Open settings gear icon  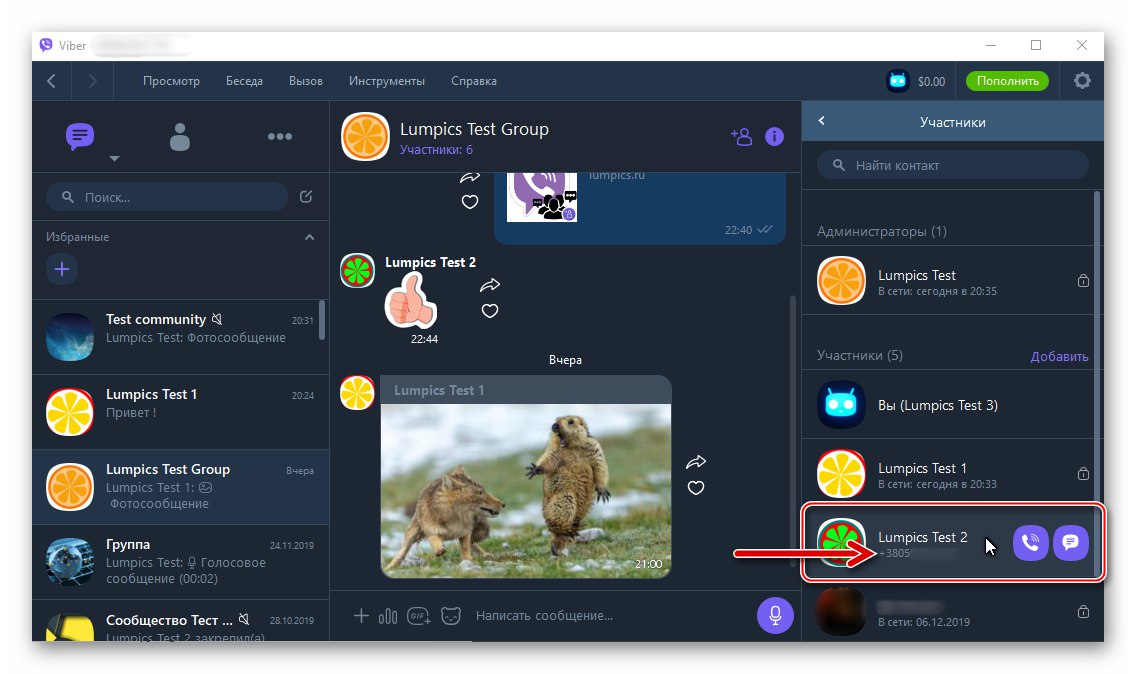pos(1082,80)
